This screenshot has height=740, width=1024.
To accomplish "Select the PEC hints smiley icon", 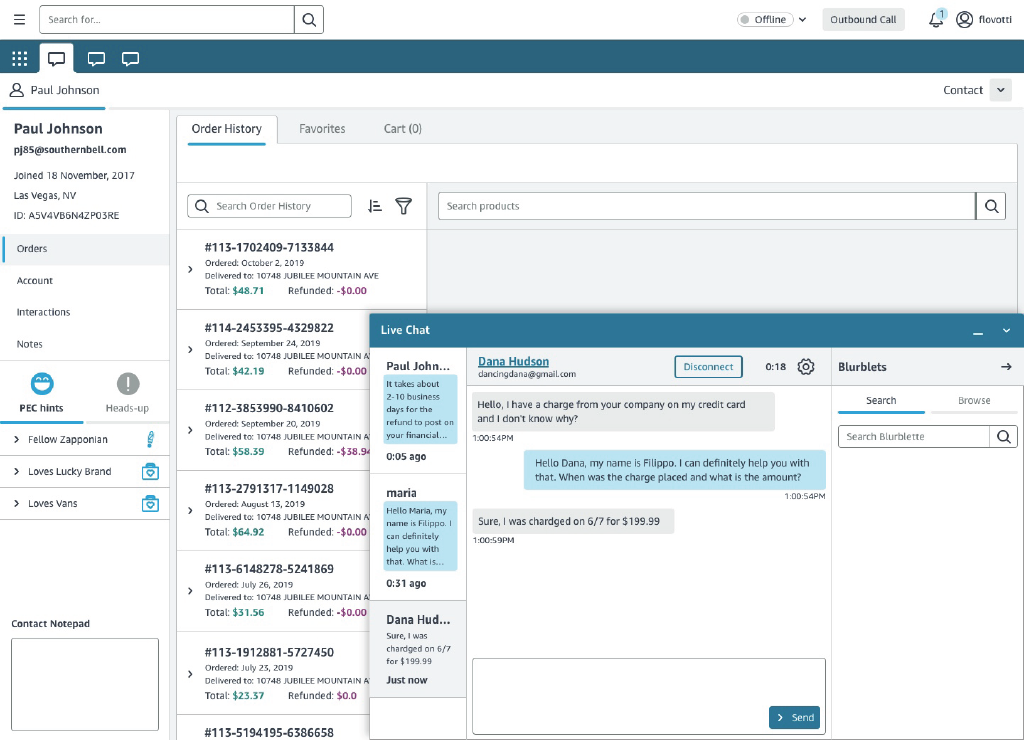I will point(42,384).
